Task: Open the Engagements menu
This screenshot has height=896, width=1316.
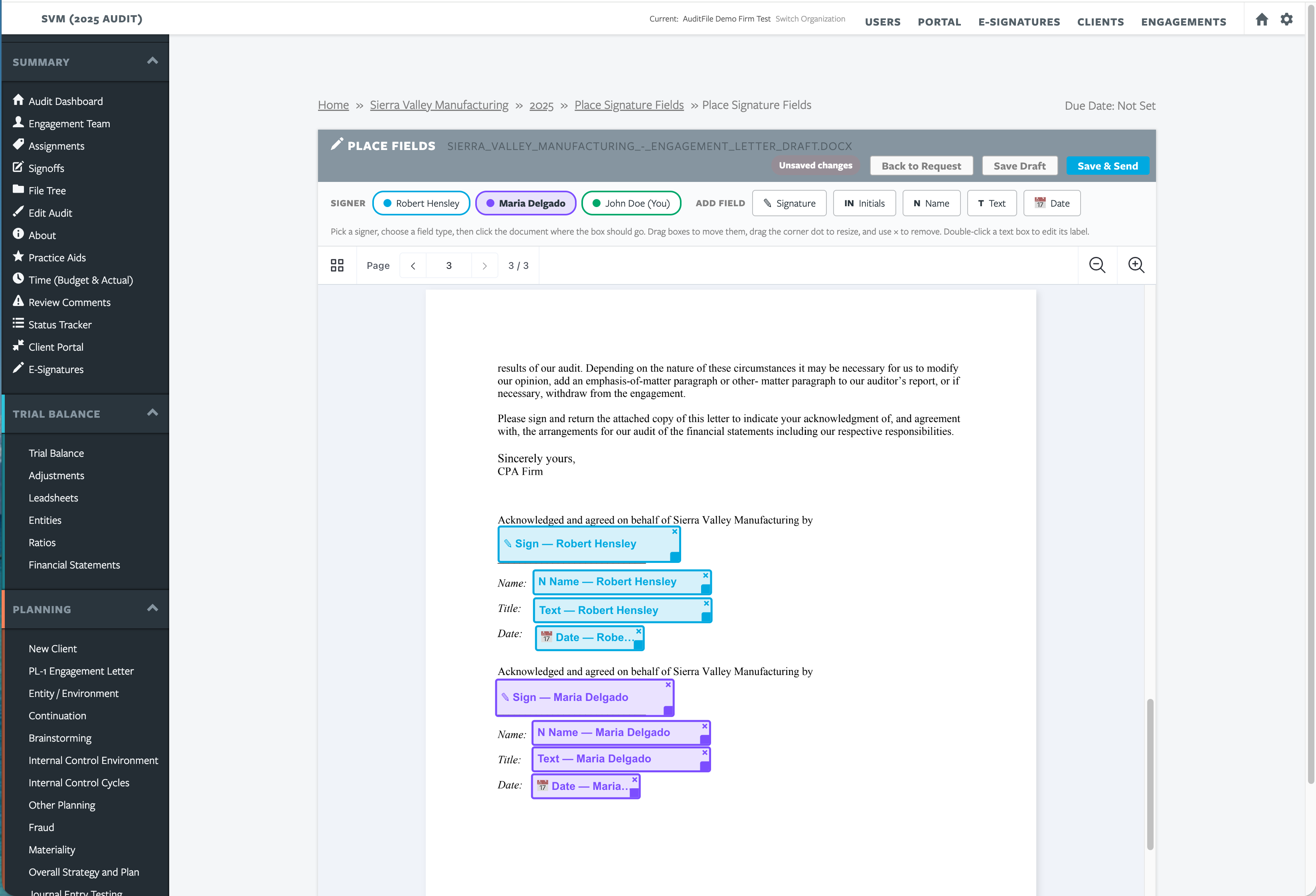Action: pos(1184,22)
